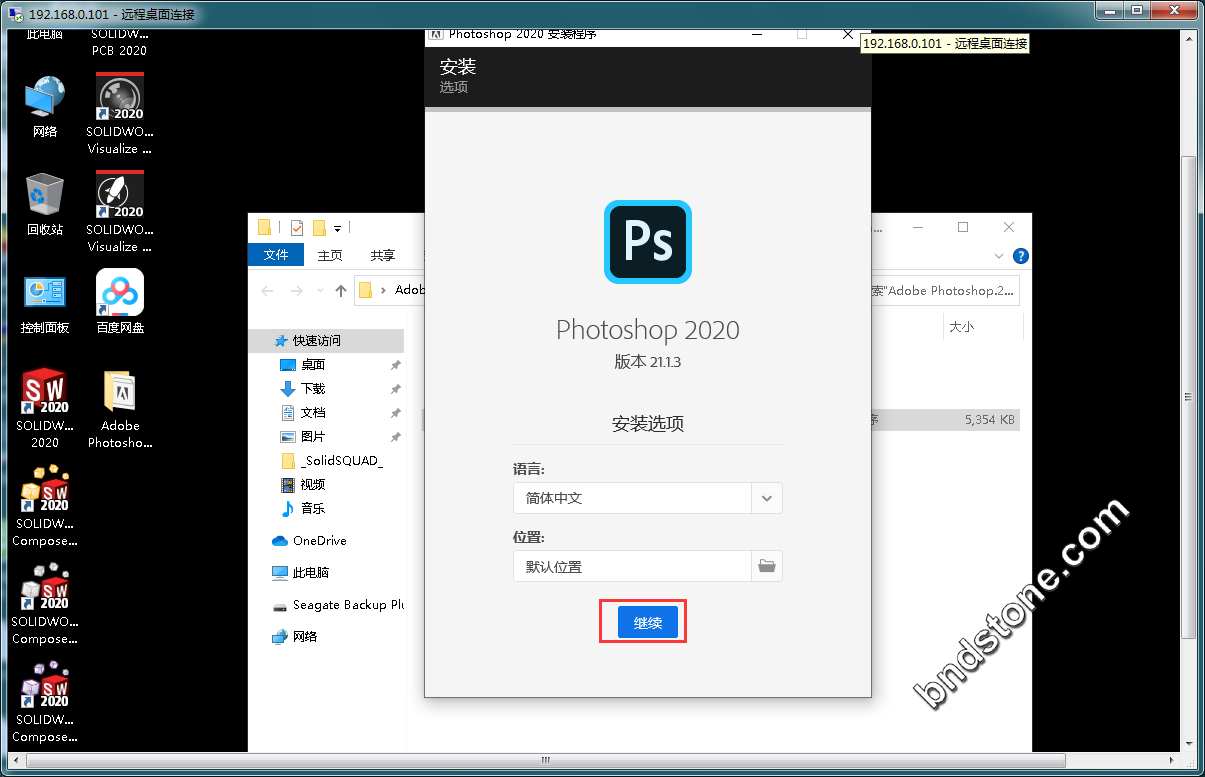Click the browse folder icon for install location
Screen dimensions: 1205x777
click(x=767, y=566)
